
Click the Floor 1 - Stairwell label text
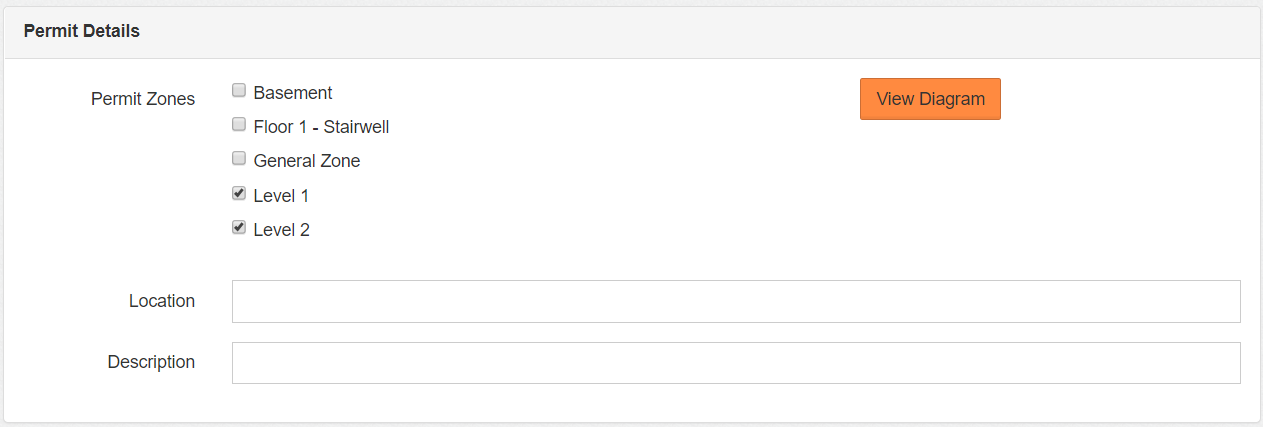click(x=321, y=127)
